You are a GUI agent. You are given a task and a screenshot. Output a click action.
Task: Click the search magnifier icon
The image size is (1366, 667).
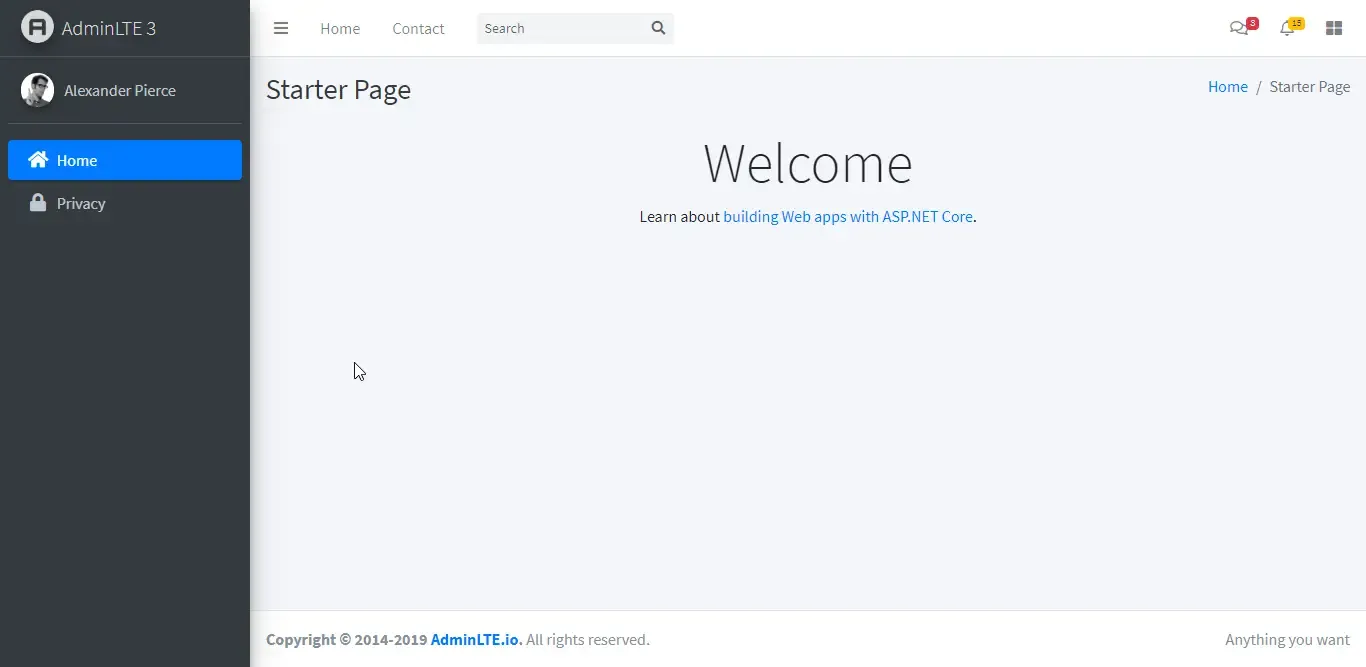click(x=657, y=28)
